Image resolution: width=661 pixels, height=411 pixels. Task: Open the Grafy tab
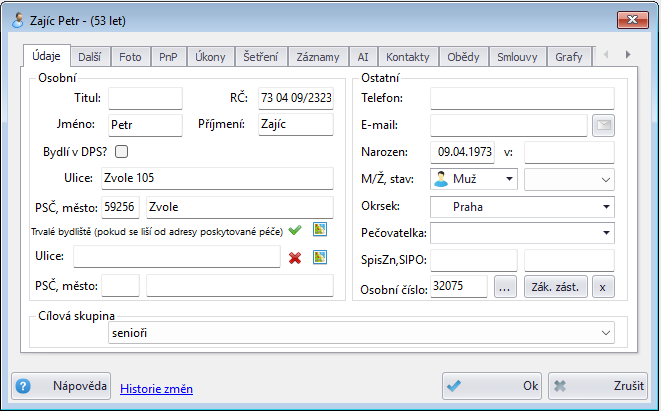(569, 57)
